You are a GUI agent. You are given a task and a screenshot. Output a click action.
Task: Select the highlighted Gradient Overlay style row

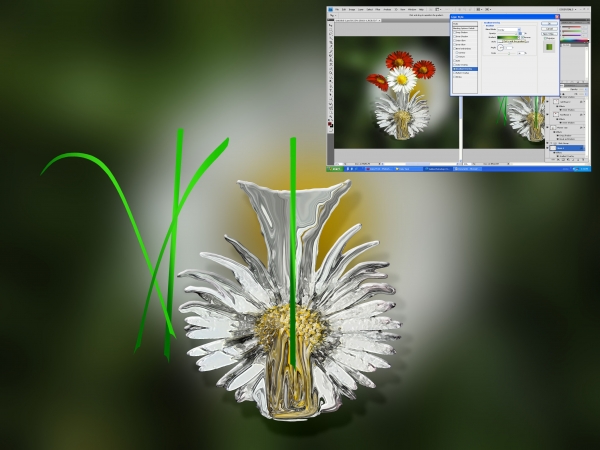pos(465,69)
